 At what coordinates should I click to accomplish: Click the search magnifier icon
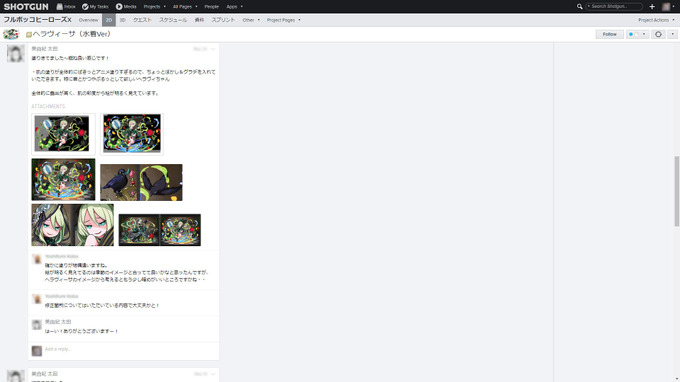(579, 7)
